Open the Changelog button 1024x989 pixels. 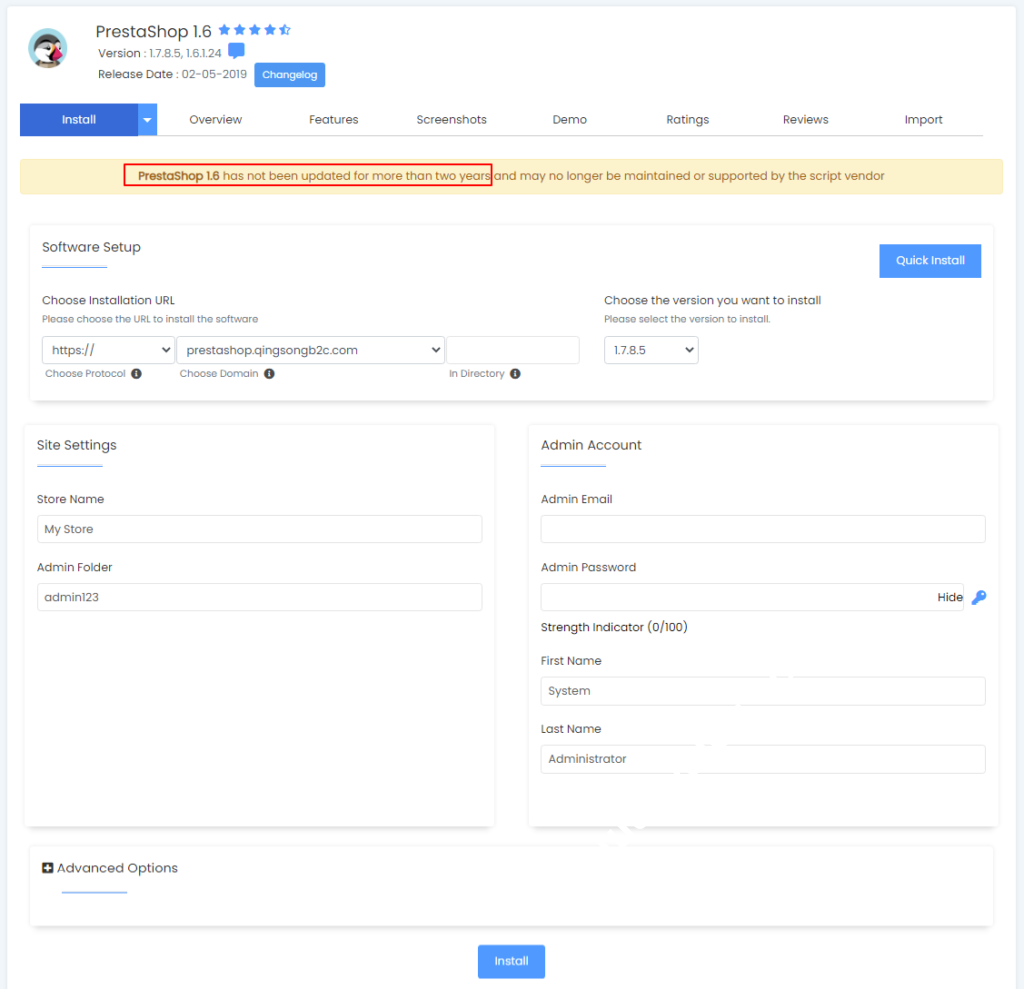click(289, 75)
